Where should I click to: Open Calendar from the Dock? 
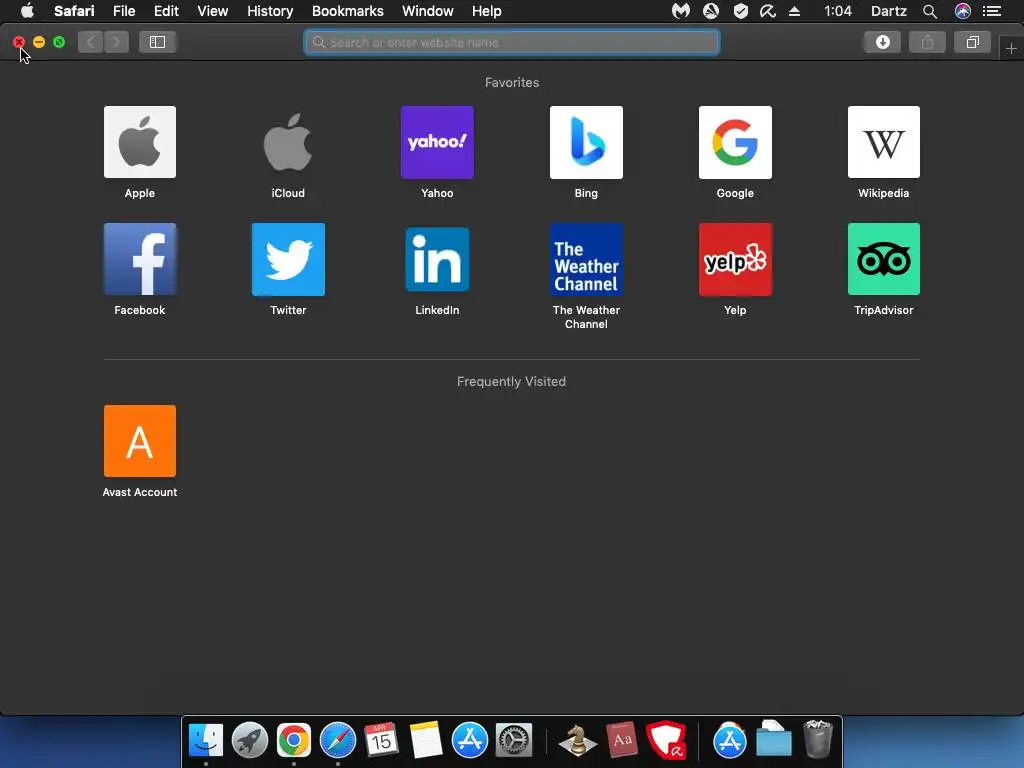click(x=381, y=741)
